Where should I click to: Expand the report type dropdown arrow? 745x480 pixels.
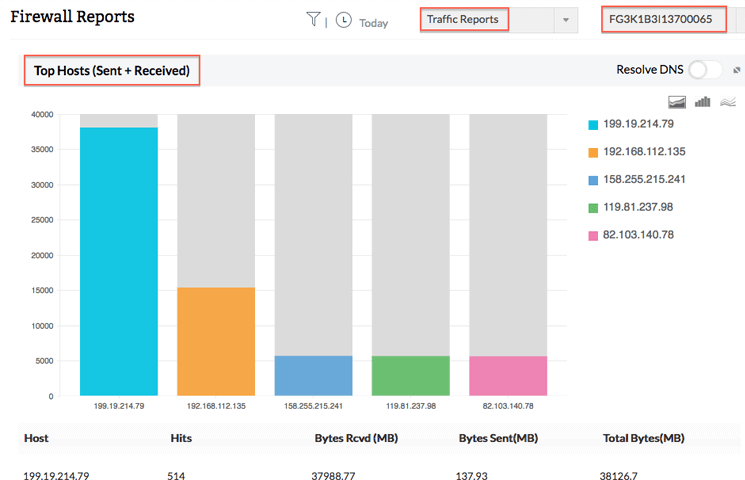tap(566, 20)
